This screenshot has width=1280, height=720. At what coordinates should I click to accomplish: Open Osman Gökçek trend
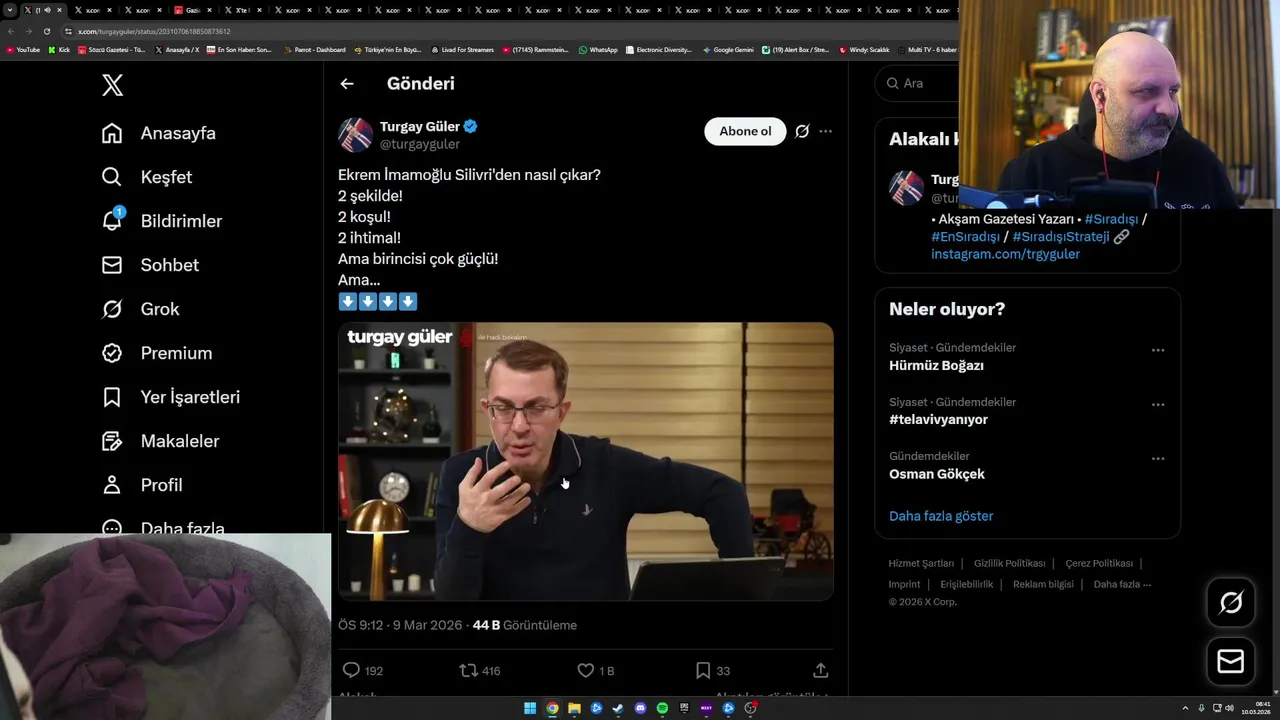(x=937, y=474)
